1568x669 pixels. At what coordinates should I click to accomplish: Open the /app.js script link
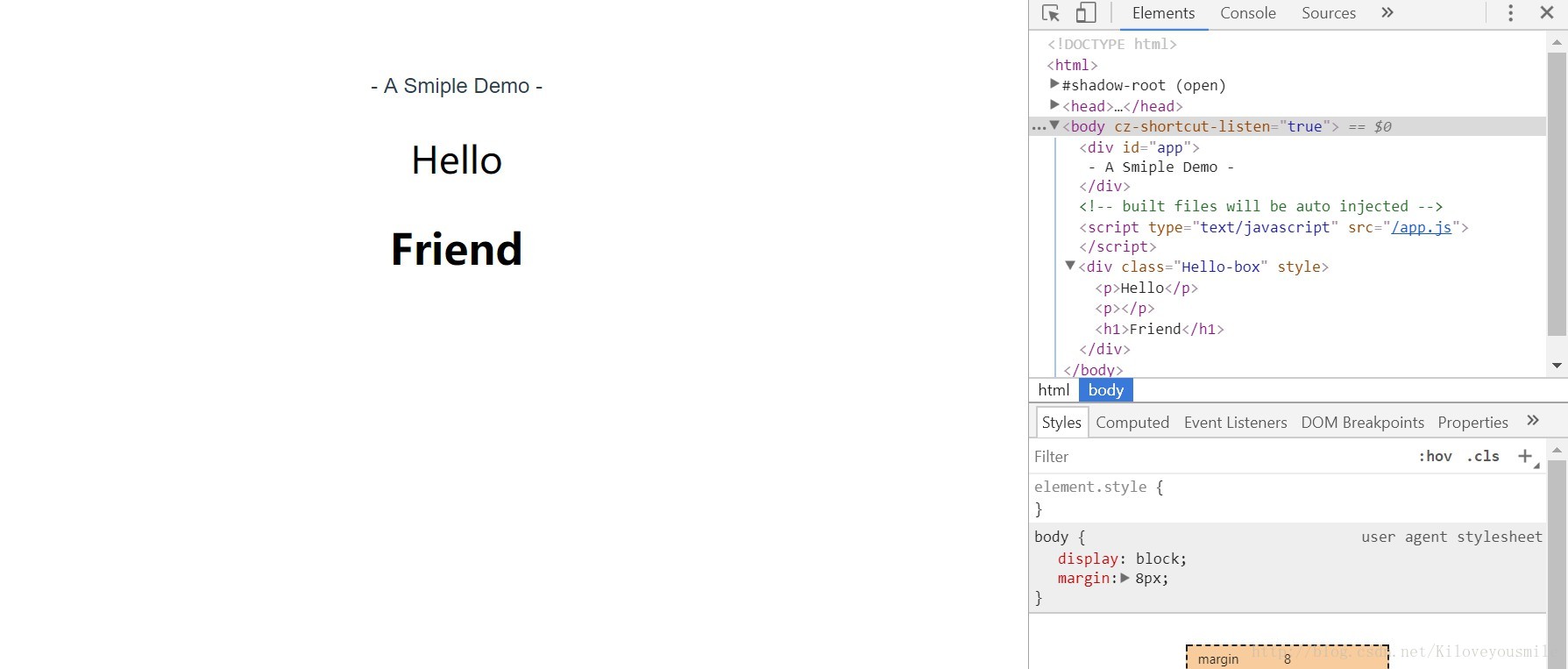1421,227
